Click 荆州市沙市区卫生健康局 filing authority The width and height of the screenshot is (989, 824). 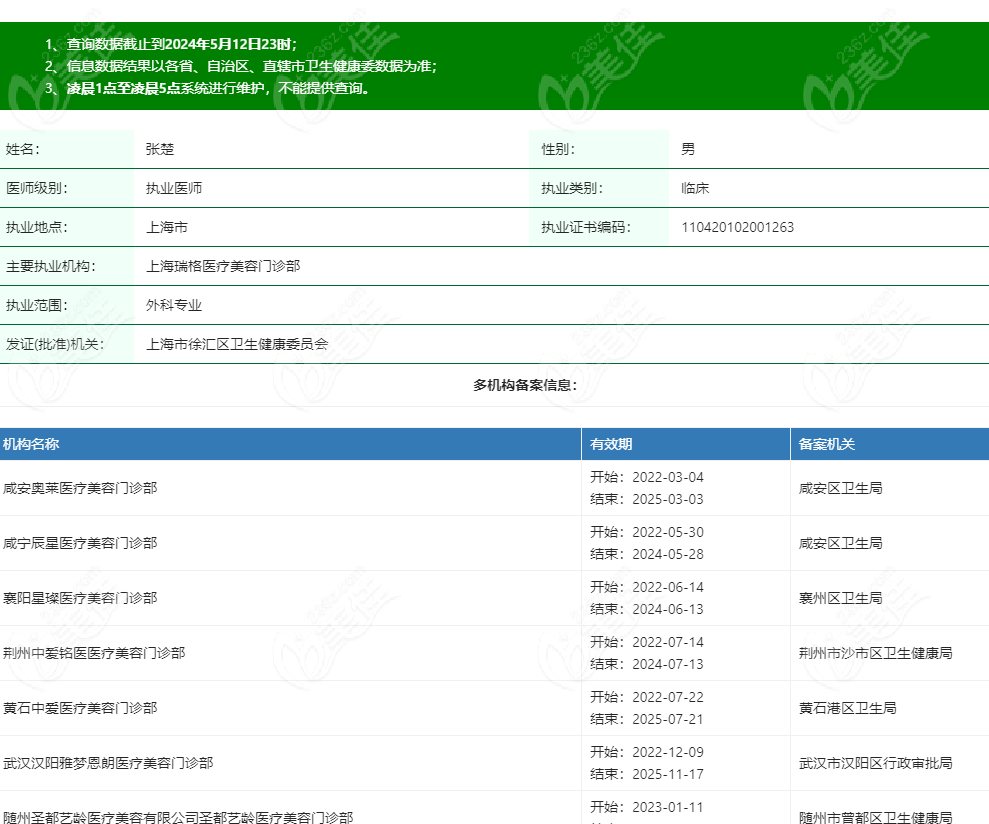[x=875, y=653]
